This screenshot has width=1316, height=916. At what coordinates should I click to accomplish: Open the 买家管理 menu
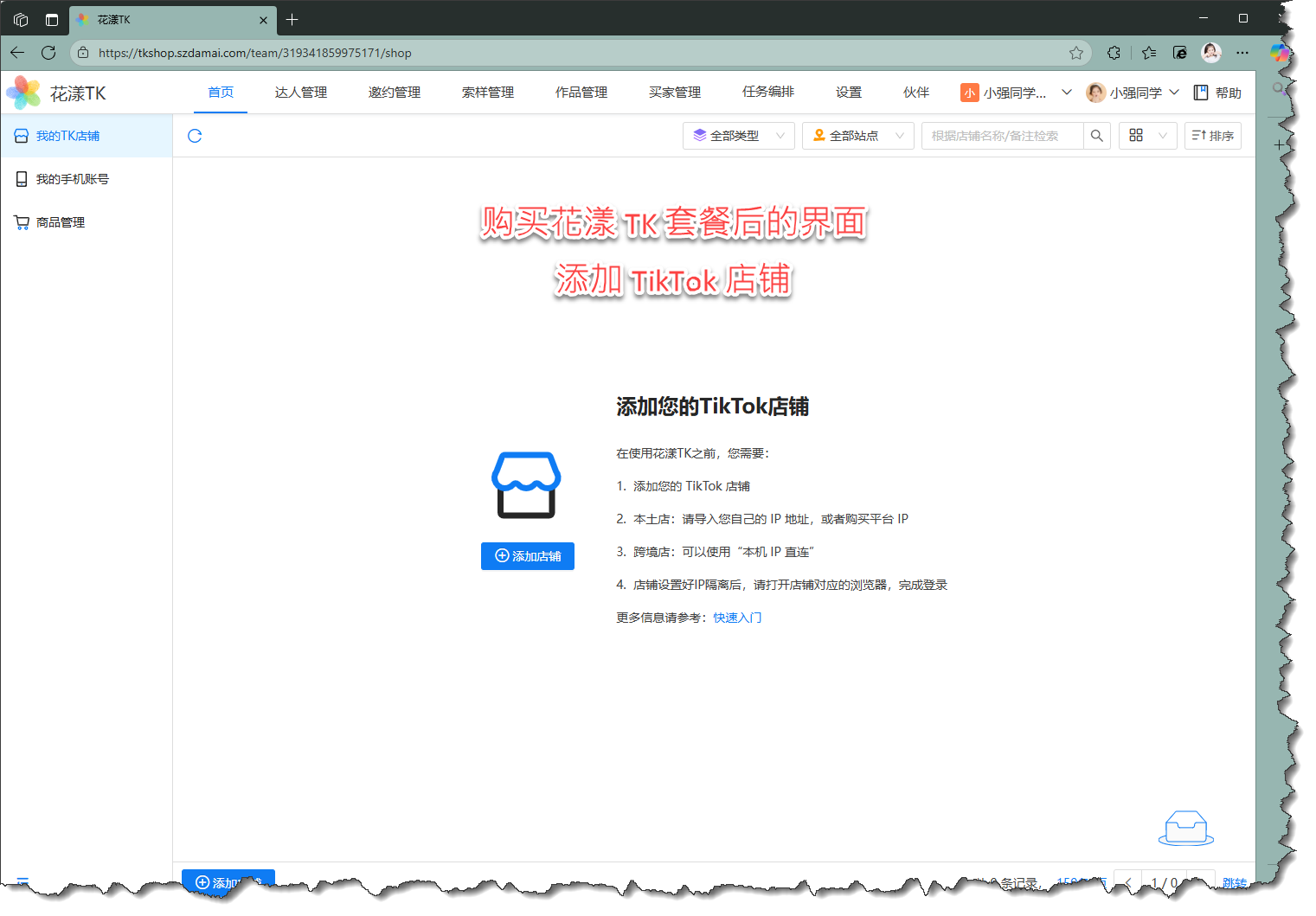[x=675, y=92]
